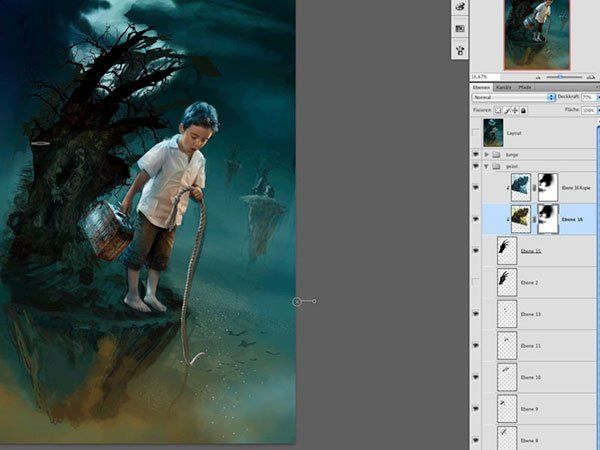Select the Ebene 16 layer image thumbnail
This screenshot has height=450, width=600.
coord(521,219)
